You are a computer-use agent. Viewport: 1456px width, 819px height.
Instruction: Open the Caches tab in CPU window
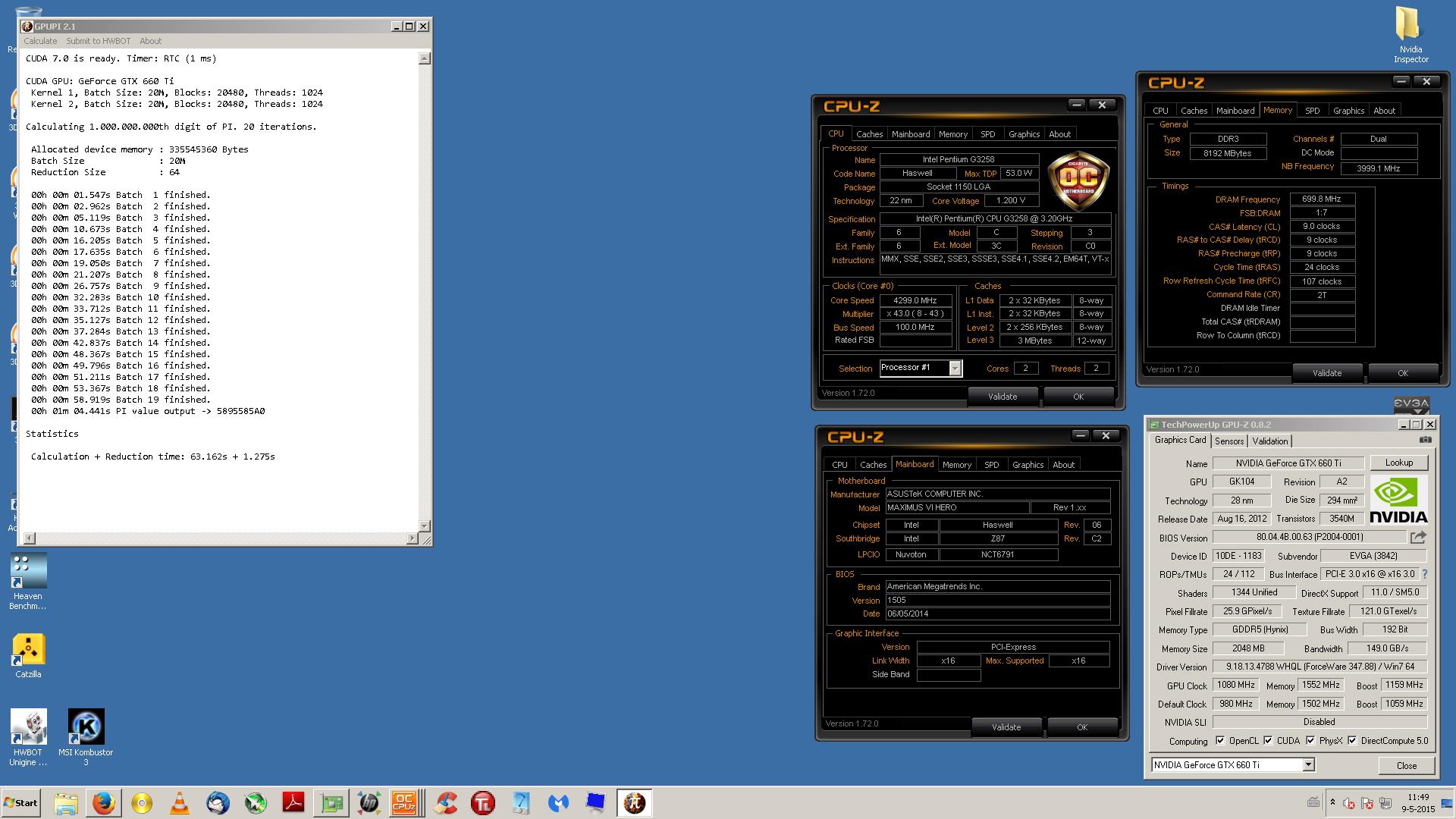tap(869, 134)
